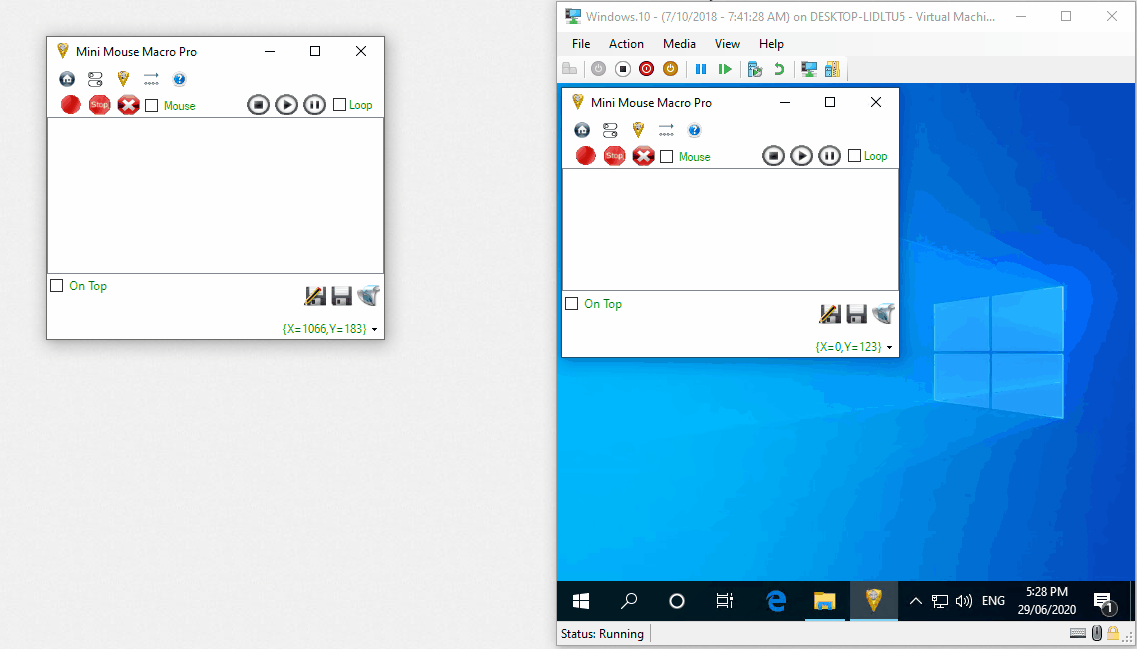Click the save floppy disk icon inside the VM
1137x649 pixels.
(x=856, y=314)
